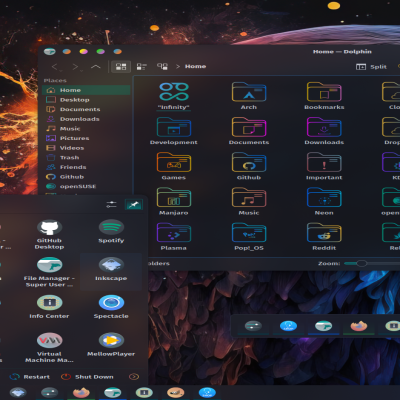Open the Neon folder
Viewport: 400px width, 400px height.
[324, 202]
